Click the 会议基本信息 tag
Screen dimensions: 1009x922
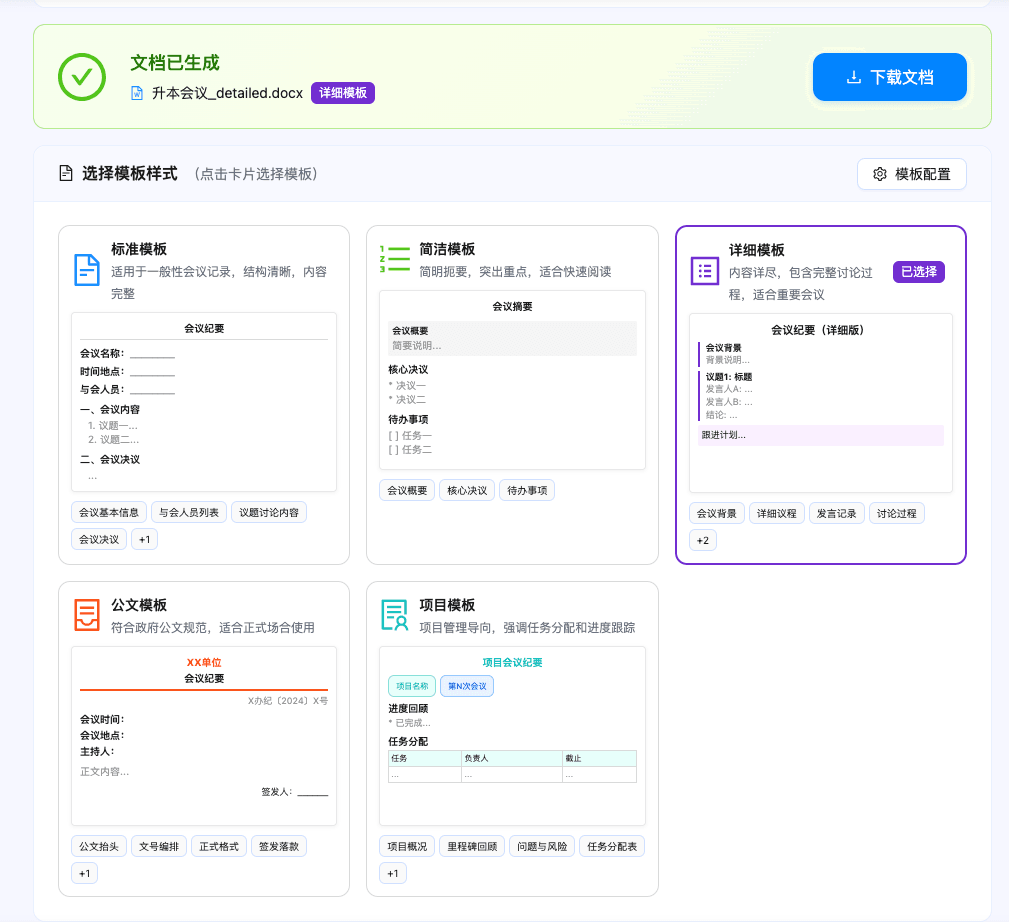pyautogui.click(x=109, y=512)
